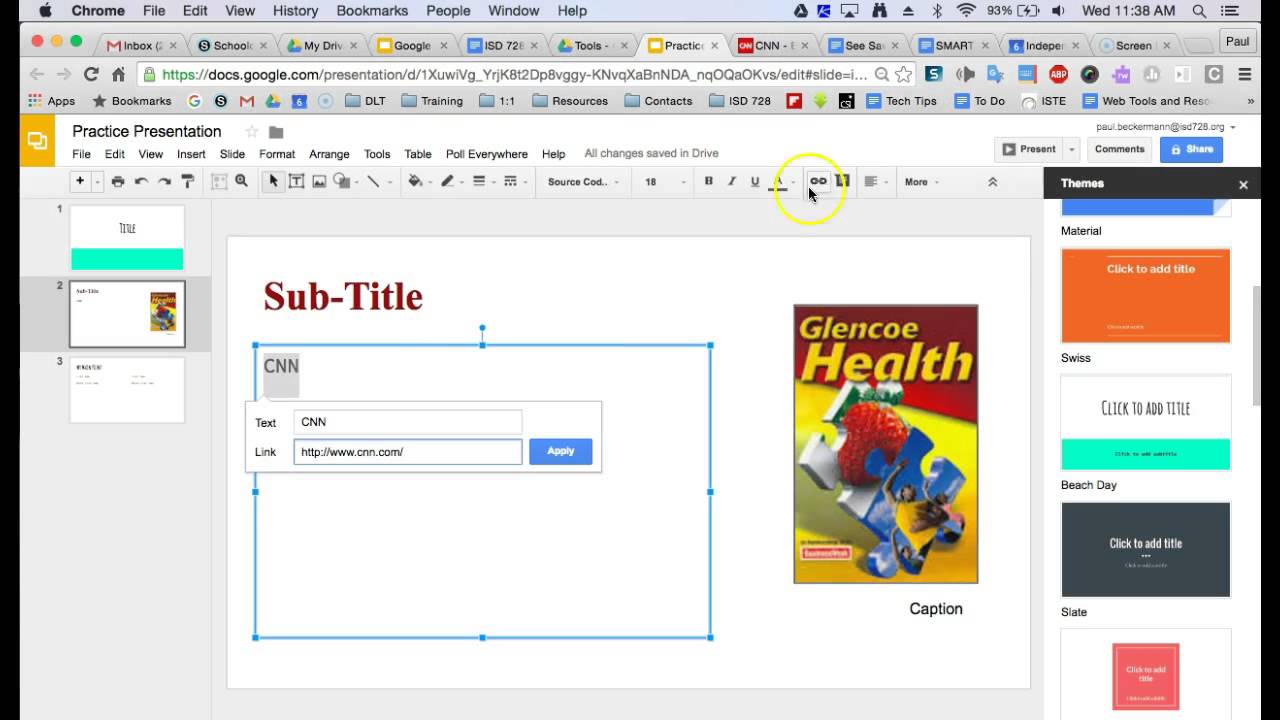Select slide 3 thumbnail in filmstrip
Screen dimensions: 1280x720
(127, 390)
